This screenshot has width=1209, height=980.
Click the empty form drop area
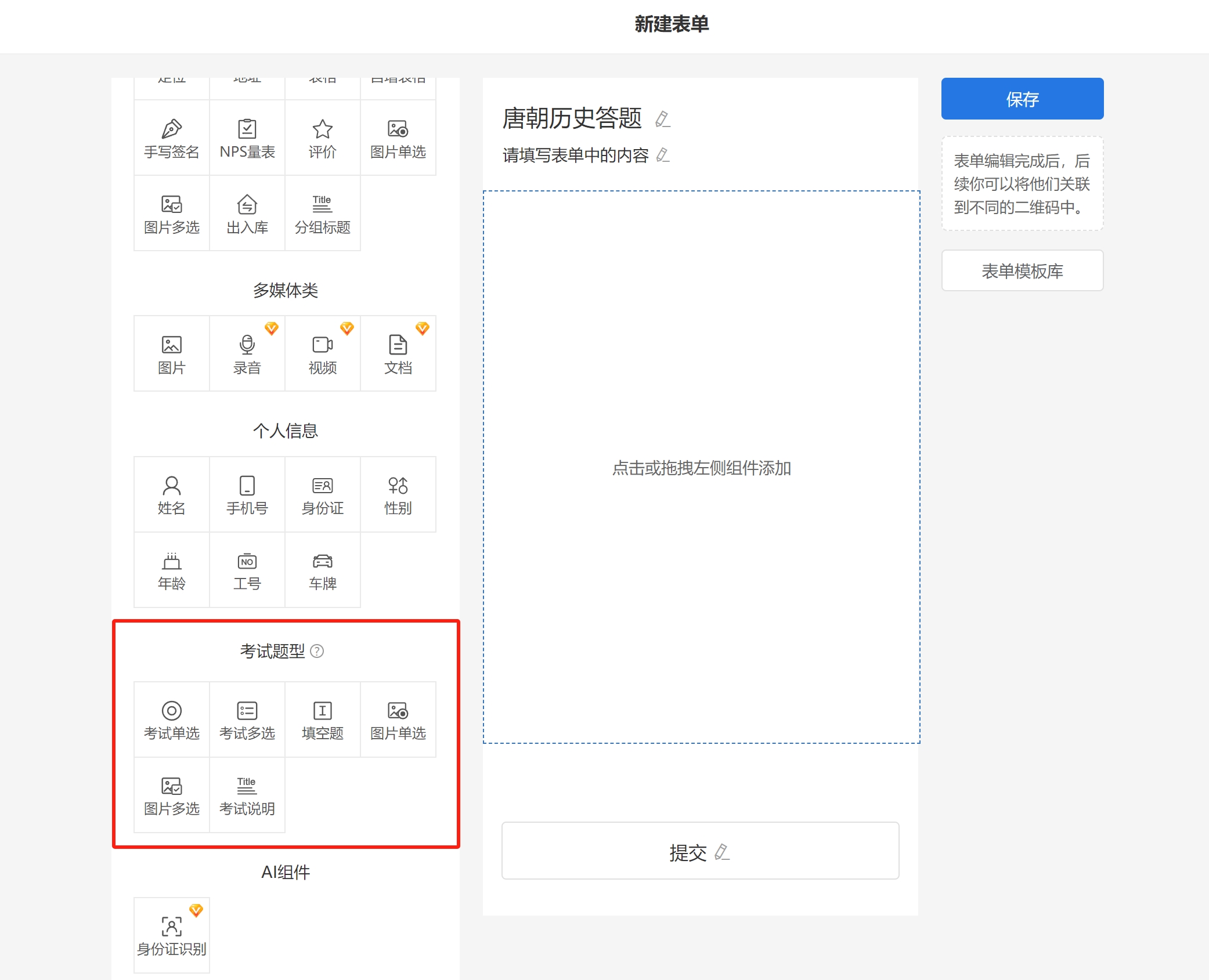[701, 467]
